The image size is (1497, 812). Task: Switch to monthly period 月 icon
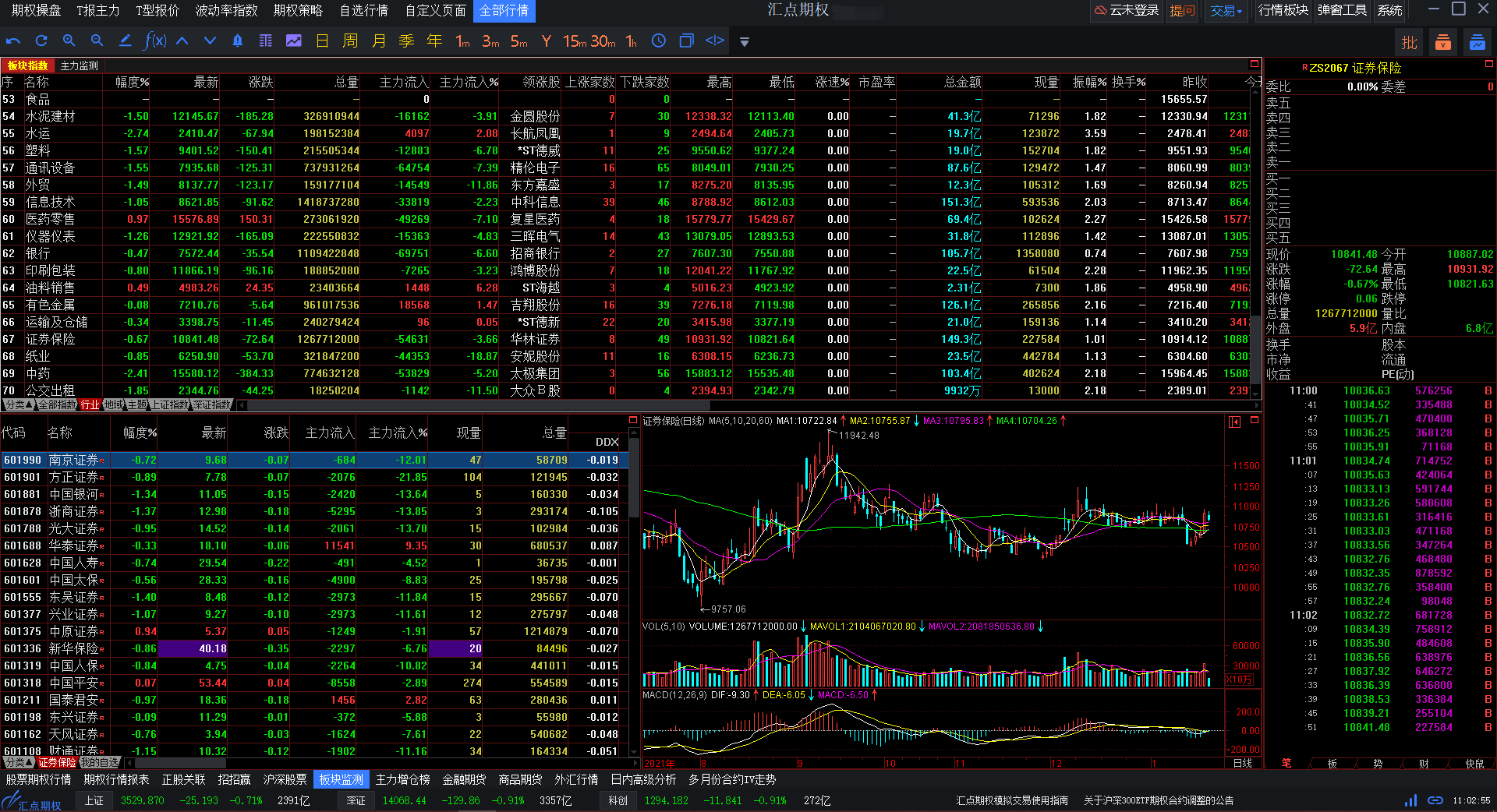pos(378,41)
